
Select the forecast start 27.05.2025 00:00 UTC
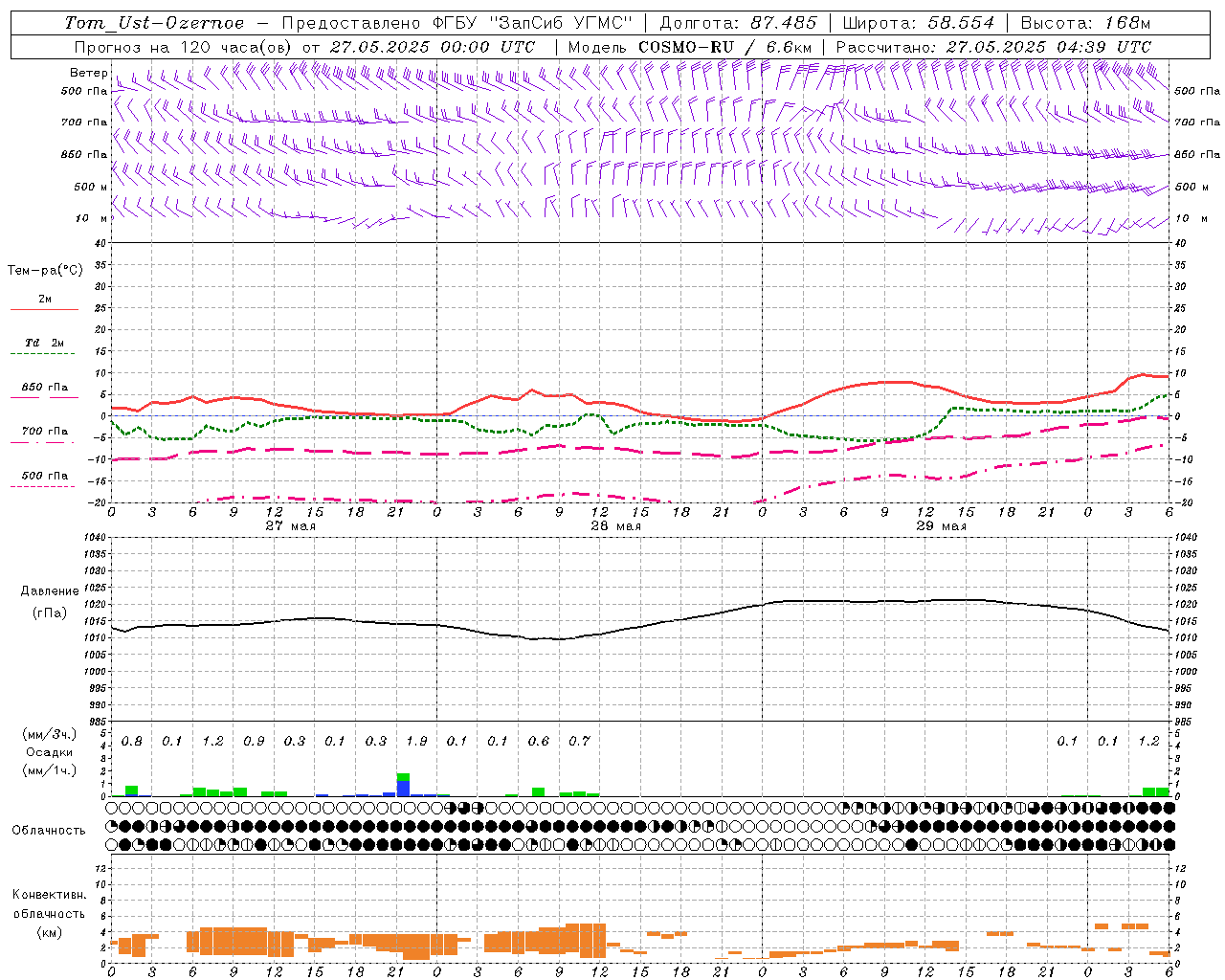(433, 47)
